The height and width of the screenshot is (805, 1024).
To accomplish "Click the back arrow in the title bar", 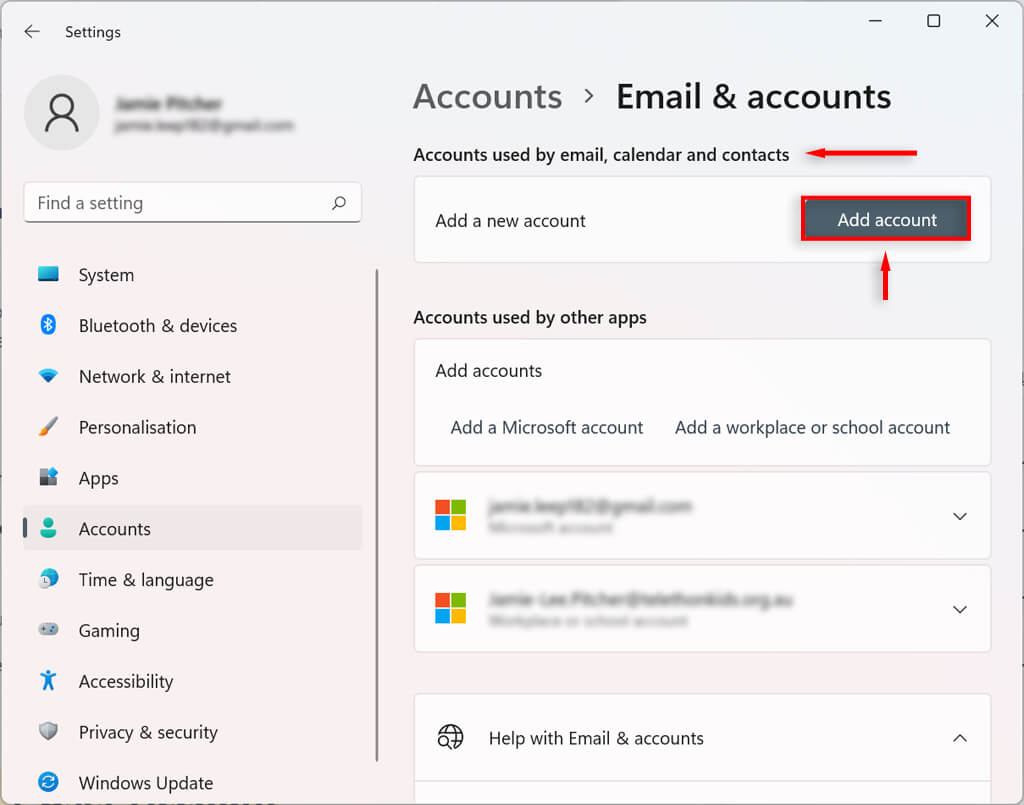I will [32, 32].
